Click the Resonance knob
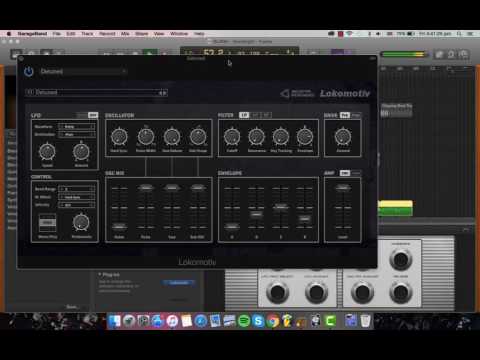Image resolution: width=480 pixels, height=360 pixels. click(x=256, y=137)
